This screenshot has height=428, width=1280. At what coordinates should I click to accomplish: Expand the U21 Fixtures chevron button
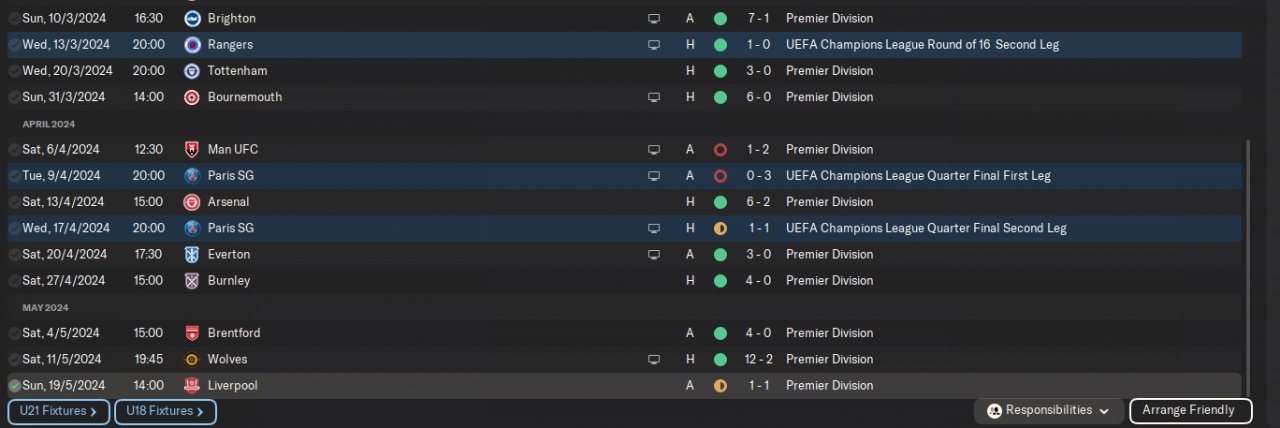pyautogui.click(x=59, y=411)
